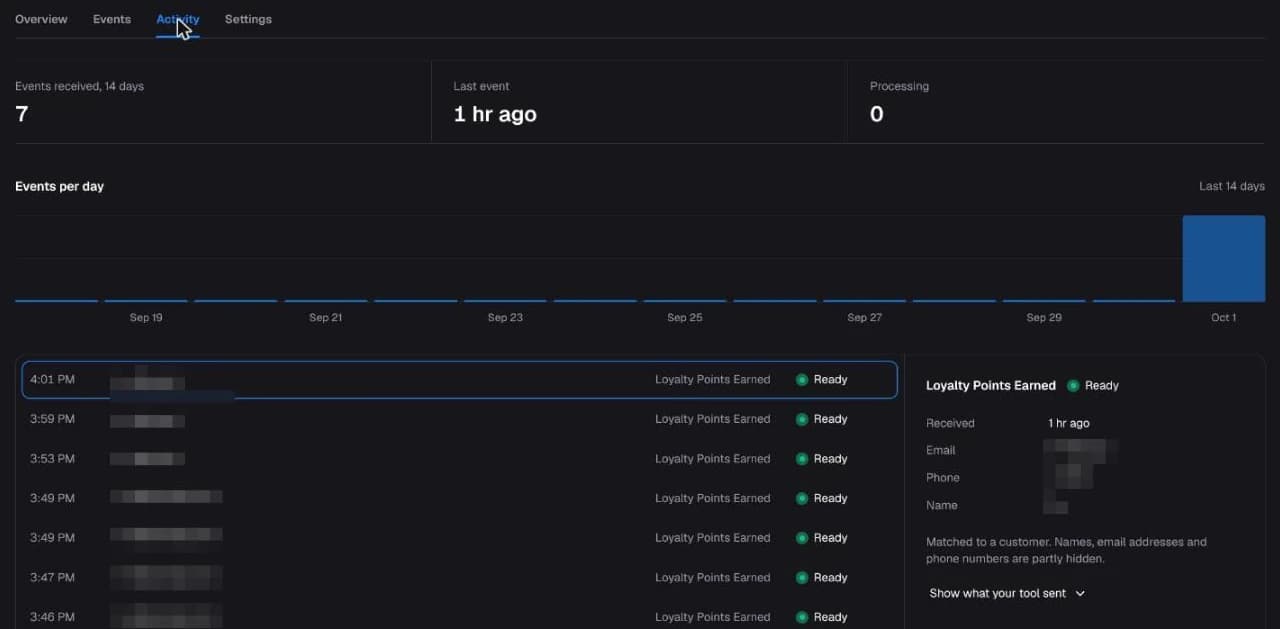Click the Name label in the details panel
This screenshot has height=629, width=1280.
[x=942, y=505]
